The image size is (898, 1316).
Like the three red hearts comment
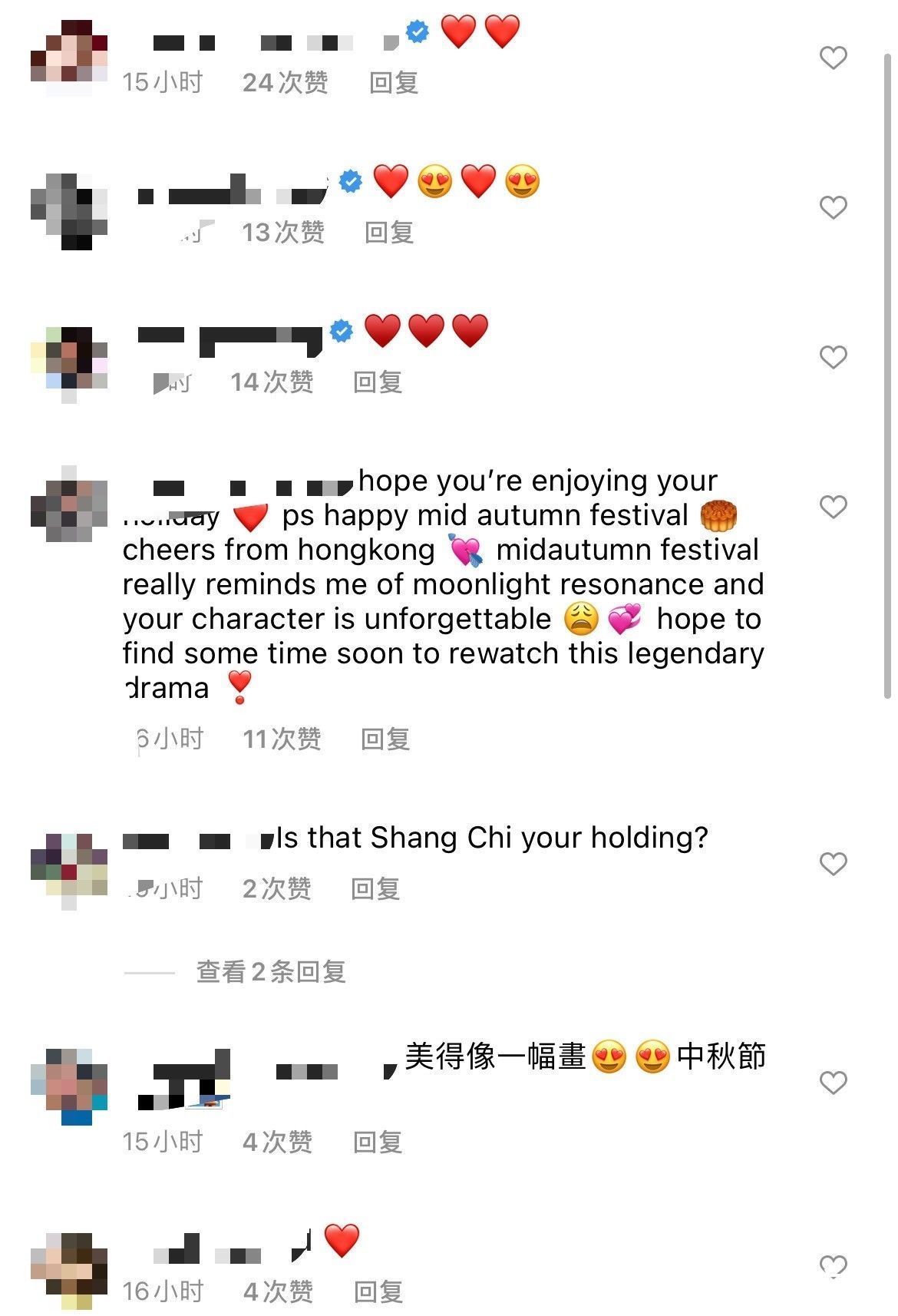tap(833, 357)
